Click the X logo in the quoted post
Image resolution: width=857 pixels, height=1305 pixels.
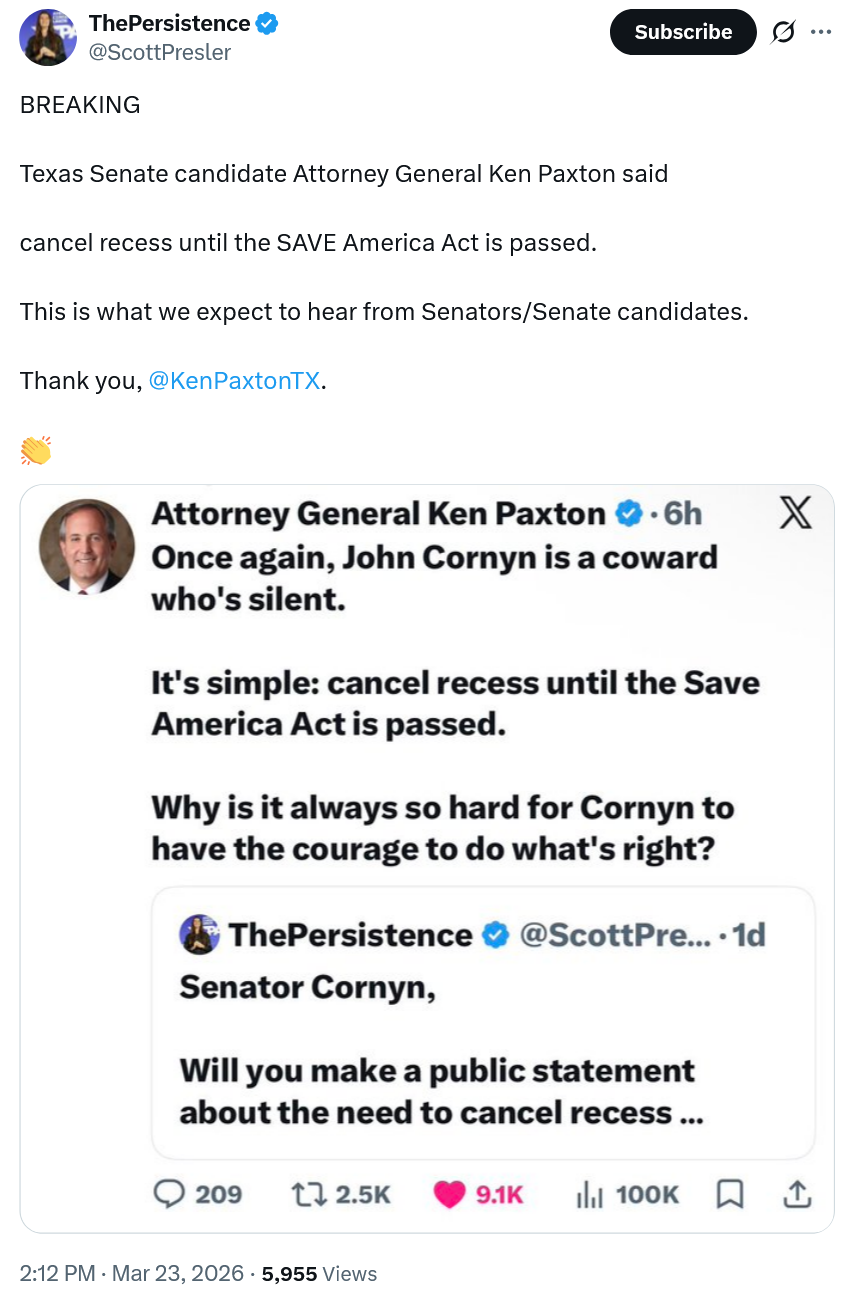click(x=795, y=513)
